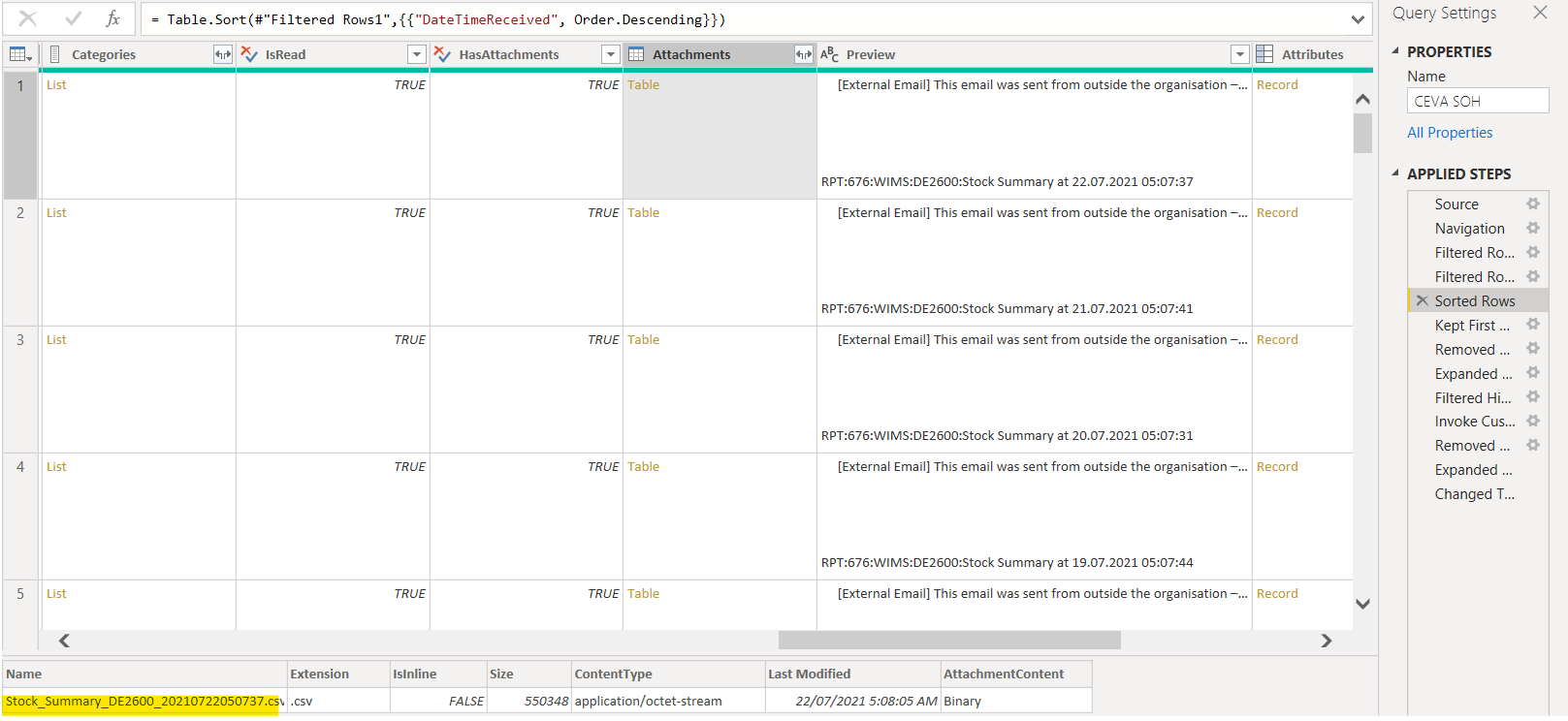Open the IsRead column filter dropdown
This screenshot has width=1568, height=721.
click(x=417, y=54)
